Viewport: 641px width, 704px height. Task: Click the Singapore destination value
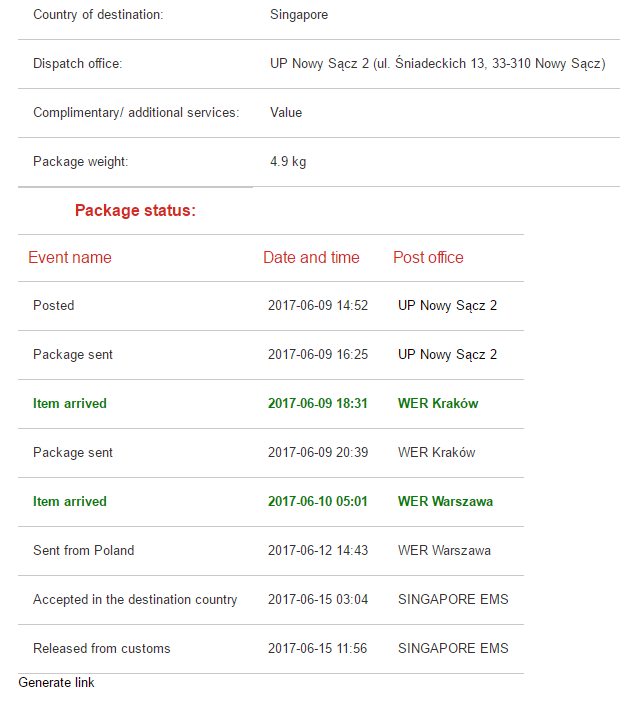[299, 15]
